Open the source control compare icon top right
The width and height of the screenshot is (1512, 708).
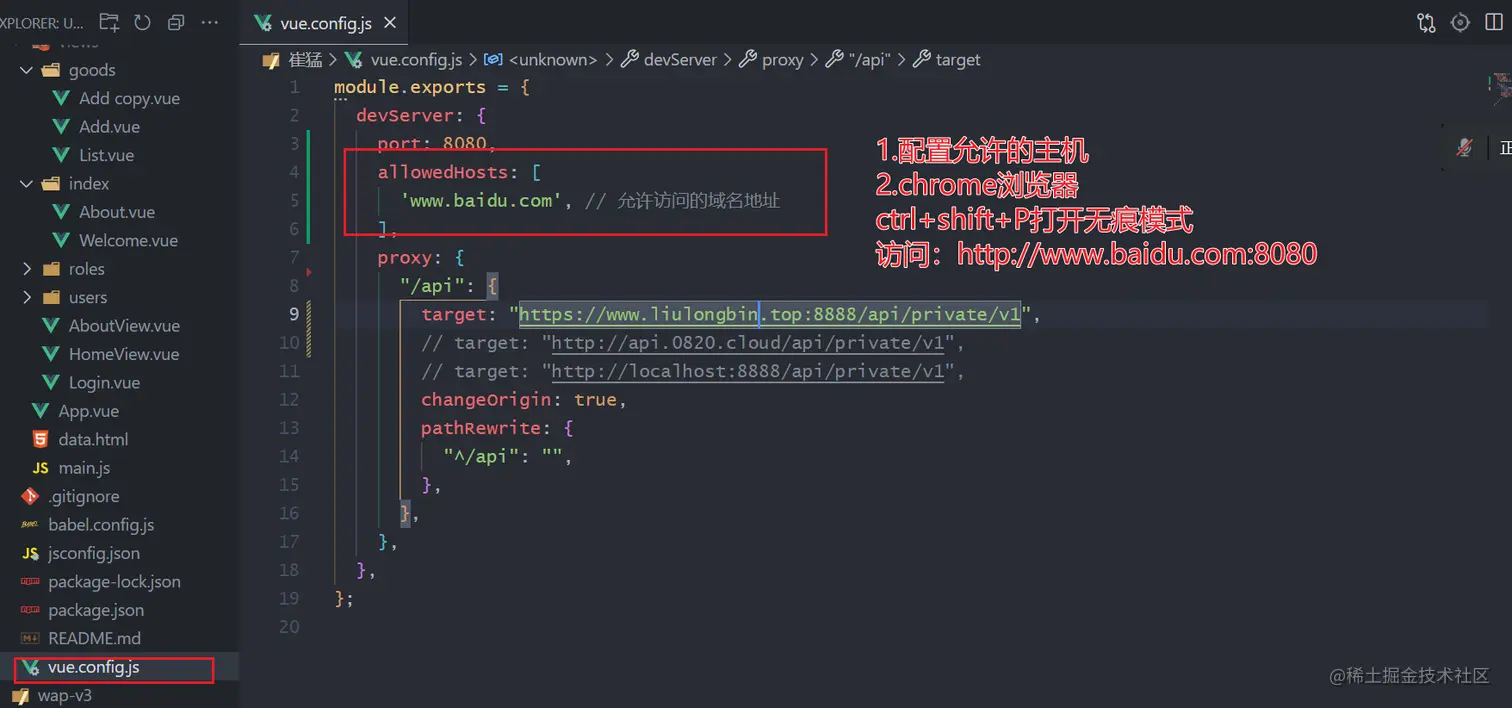[1424, 21]
